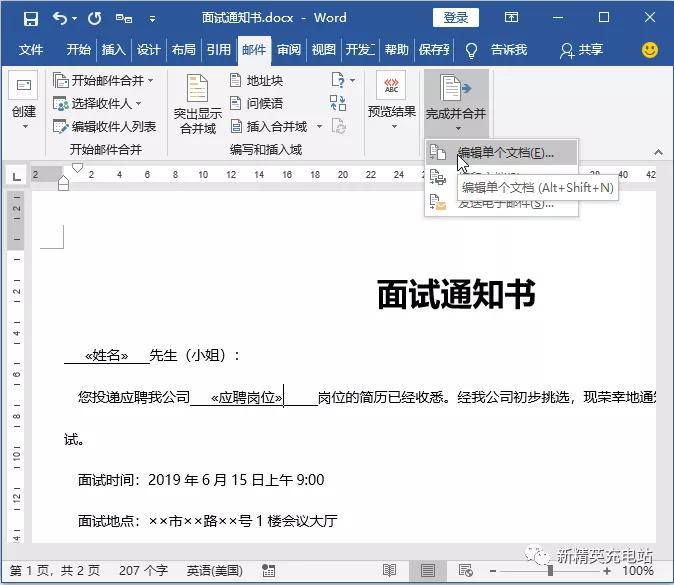Click the 英语(美国) language indicator
This screenshot has width=674, height=585.
(x=214, y=571)
